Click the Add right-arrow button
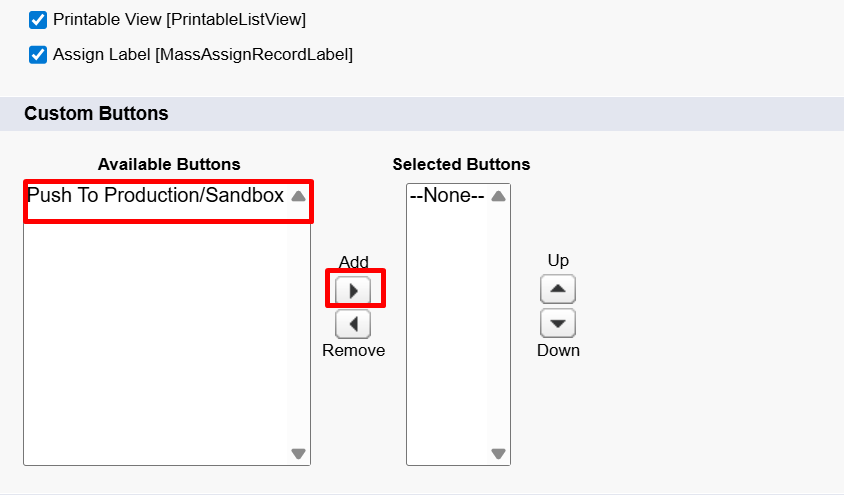The height and width of the screenshot is (495, 844). tap(353, 290)
